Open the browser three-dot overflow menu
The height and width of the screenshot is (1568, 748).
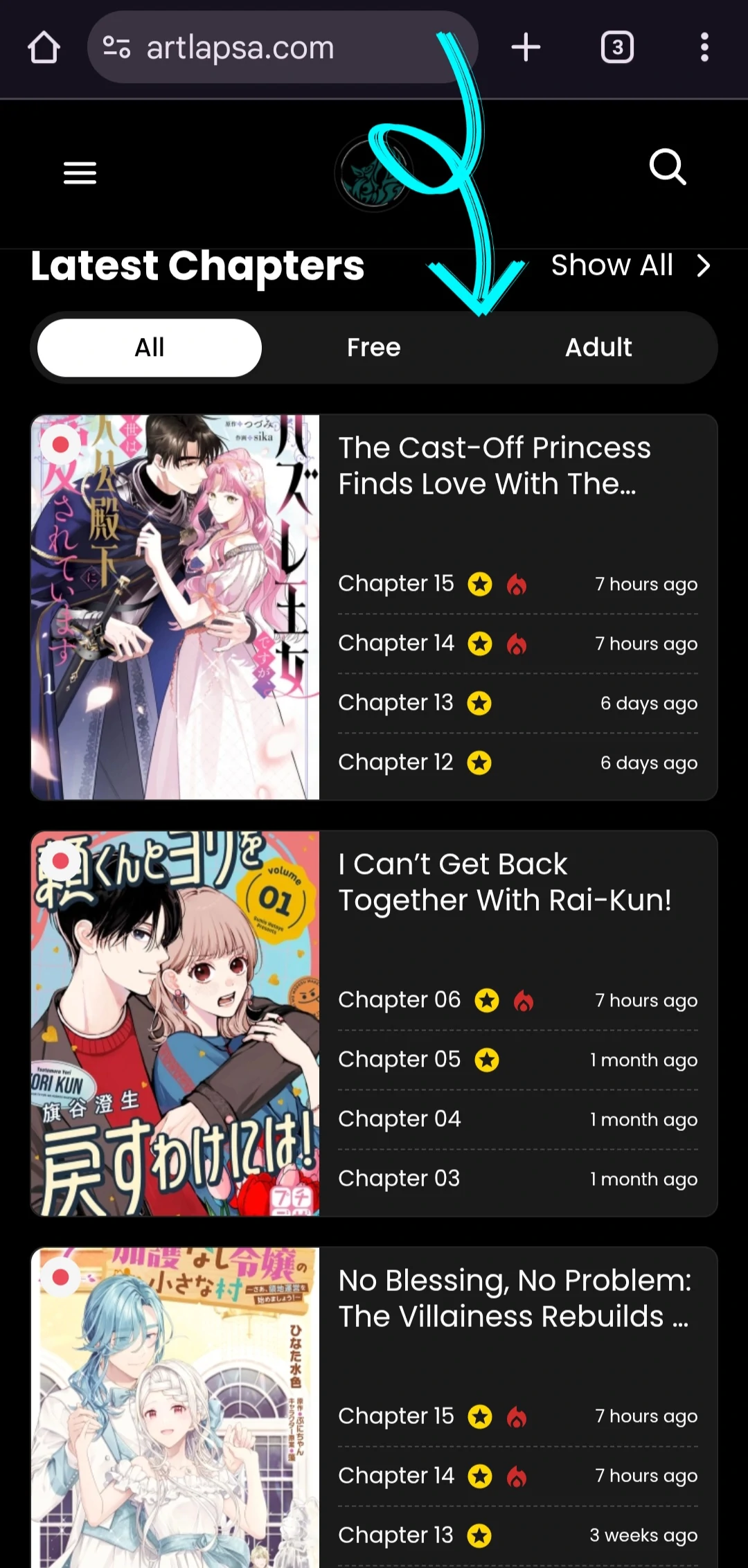pos(704,48)
